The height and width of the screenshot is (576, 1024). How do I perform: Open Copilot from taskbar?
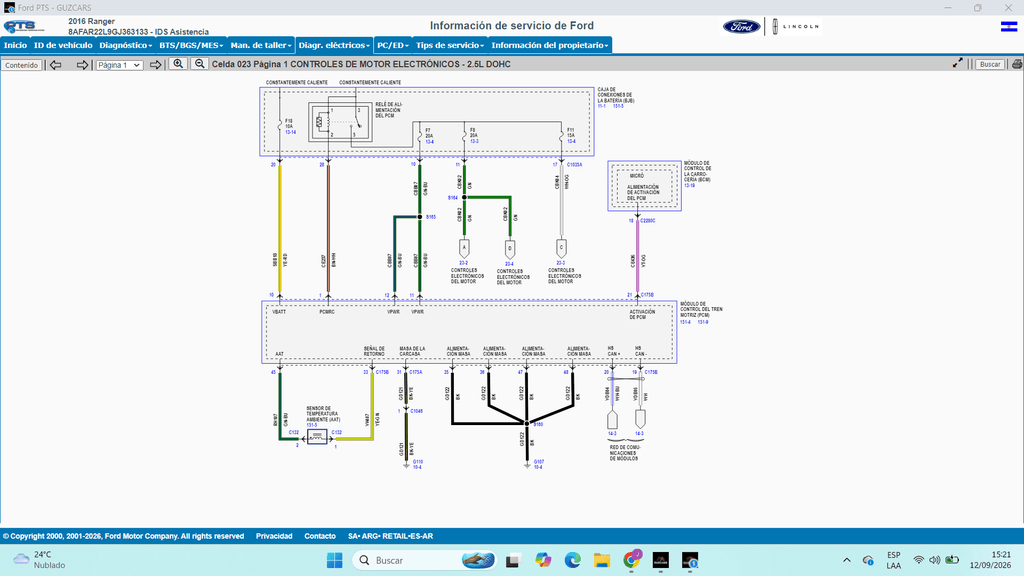[543, 560]
